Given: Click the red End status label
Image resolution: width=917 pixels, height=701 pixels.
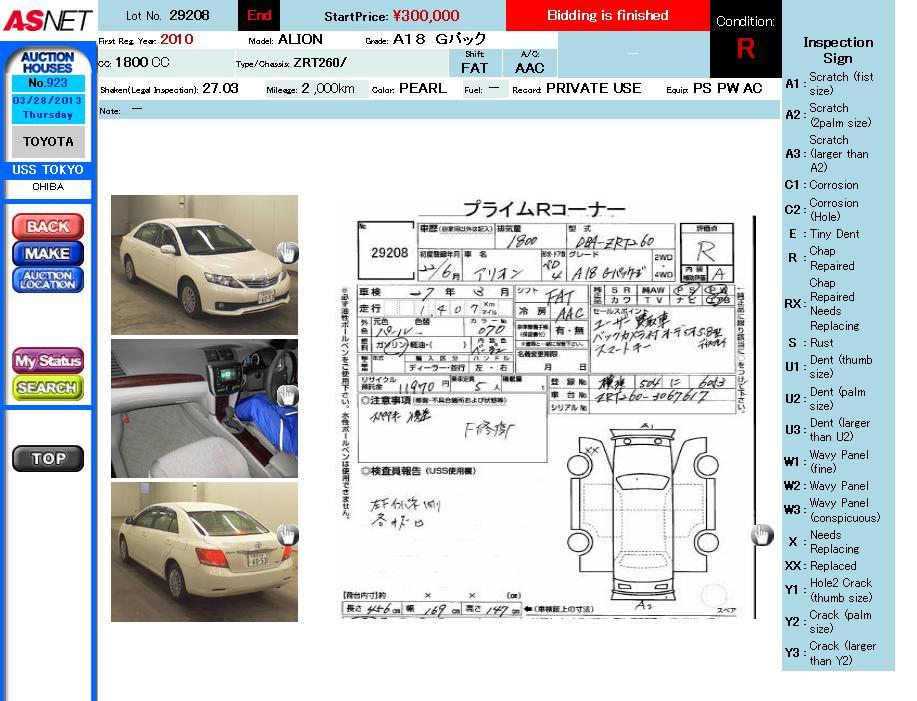Looking at the screenshot, I should point(259,15).
